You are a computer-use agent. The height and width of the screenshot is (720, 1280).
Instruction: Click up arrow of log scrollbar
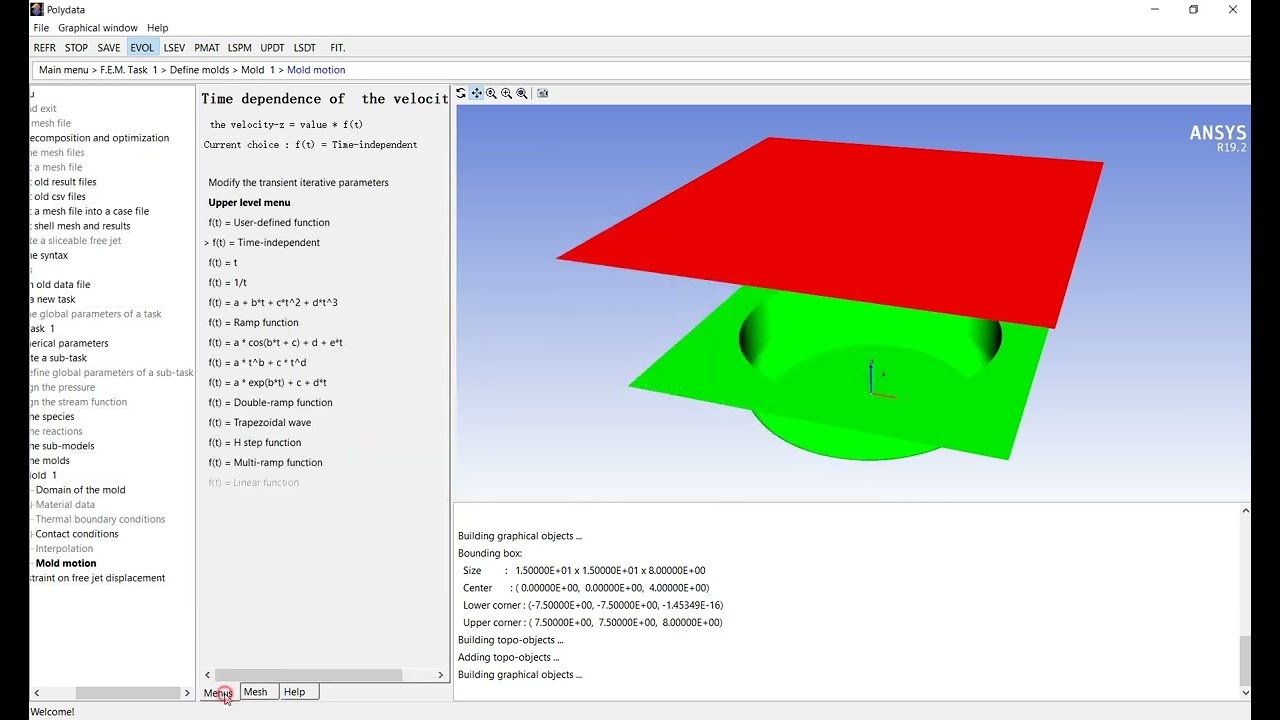coord(1245,511)
